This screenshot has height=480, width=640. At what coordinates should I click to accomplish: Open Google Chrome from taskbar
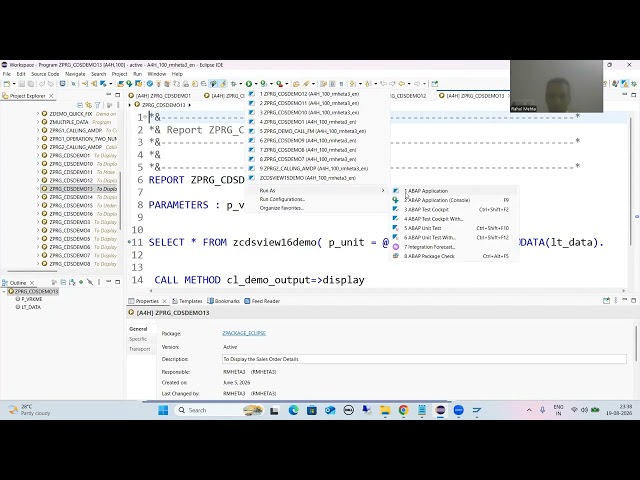coord(403,410)
